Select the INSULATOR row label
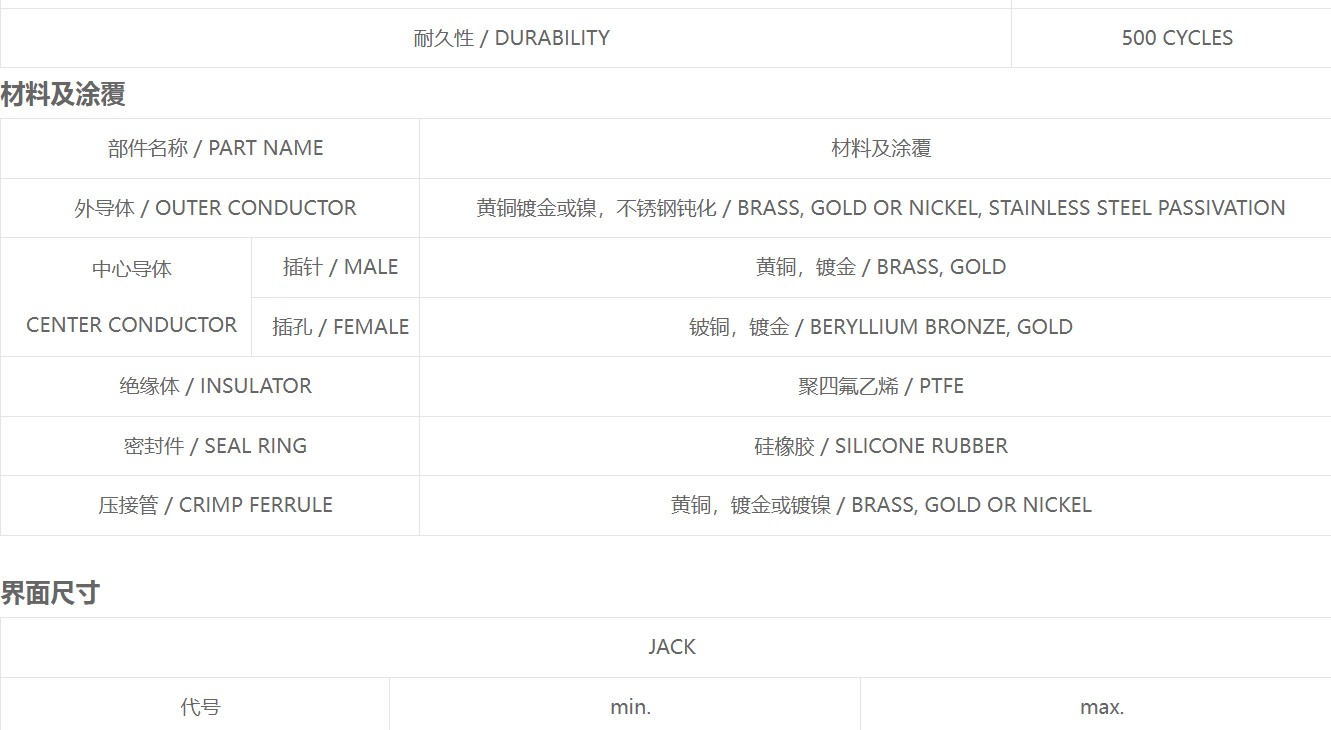 click(210, 386)
